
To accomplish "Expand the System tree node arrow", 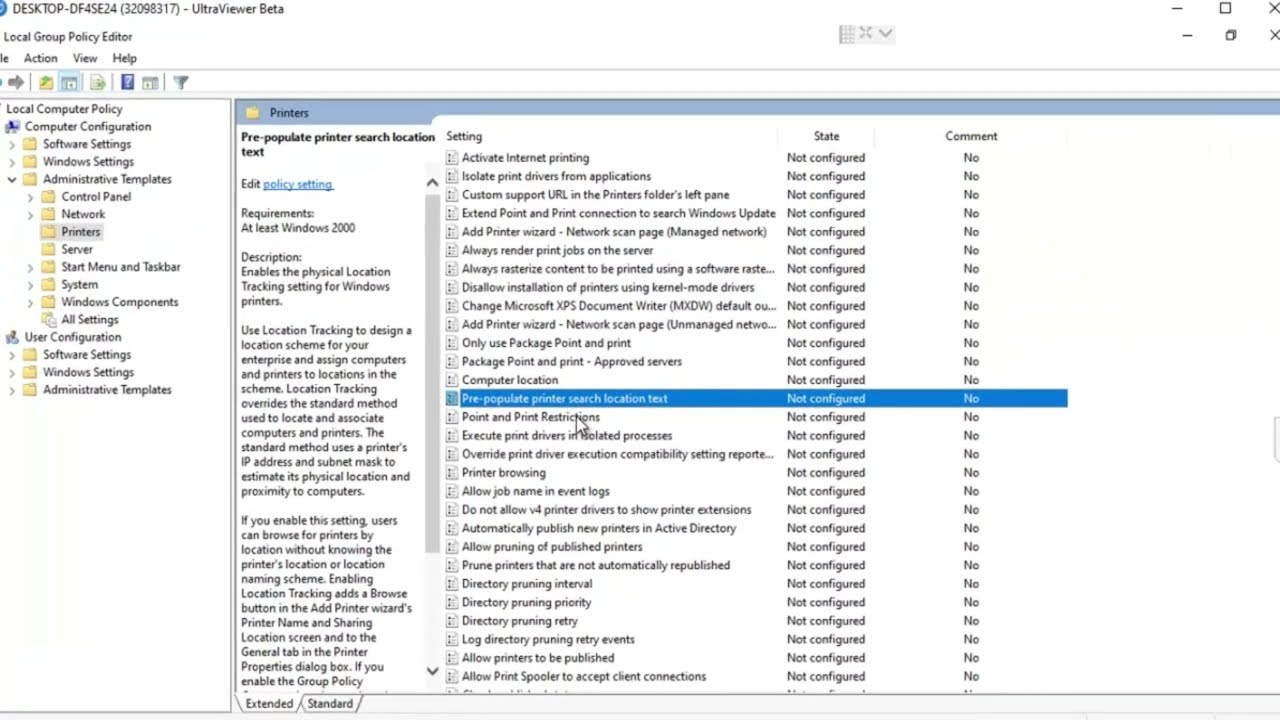I will (30, 285).
